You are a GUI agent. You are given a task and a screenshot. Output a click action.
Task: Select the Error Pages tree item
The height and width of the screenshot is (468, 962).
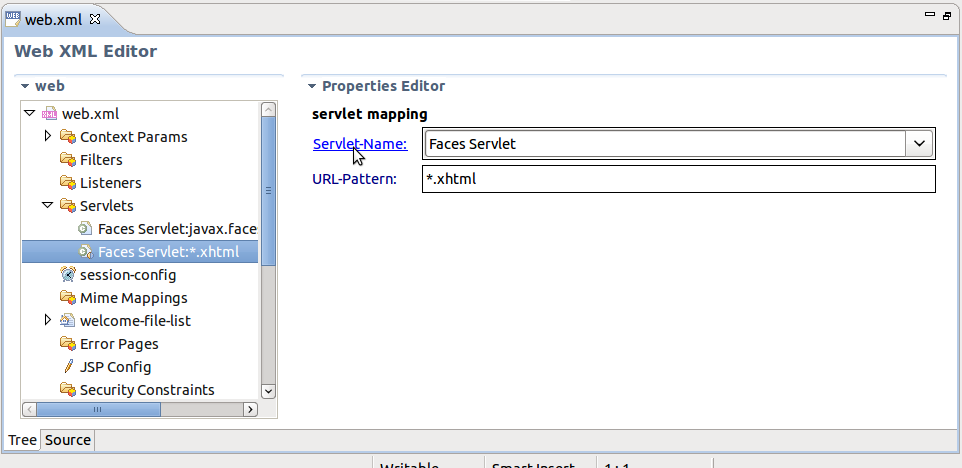point(119,343)
